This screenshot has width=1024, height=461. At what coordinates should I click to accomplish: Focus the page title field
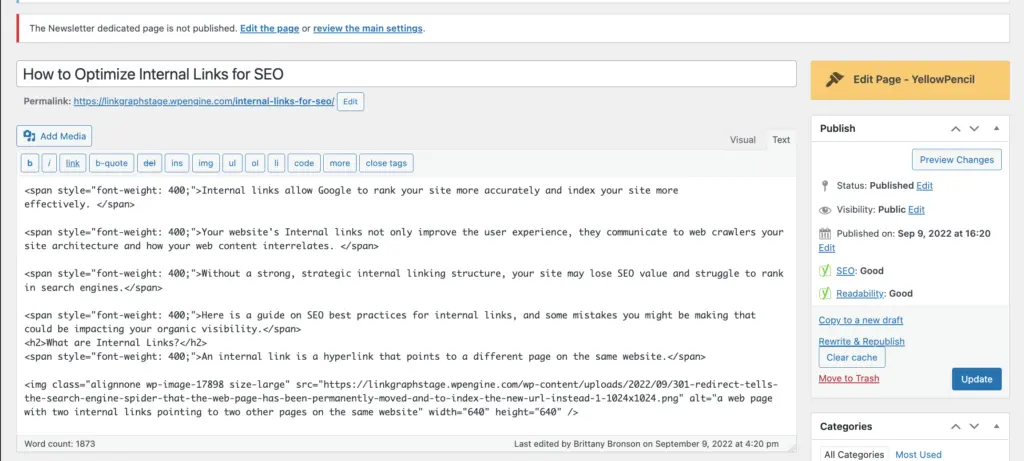pyautogui.click(x=406, y=74)
